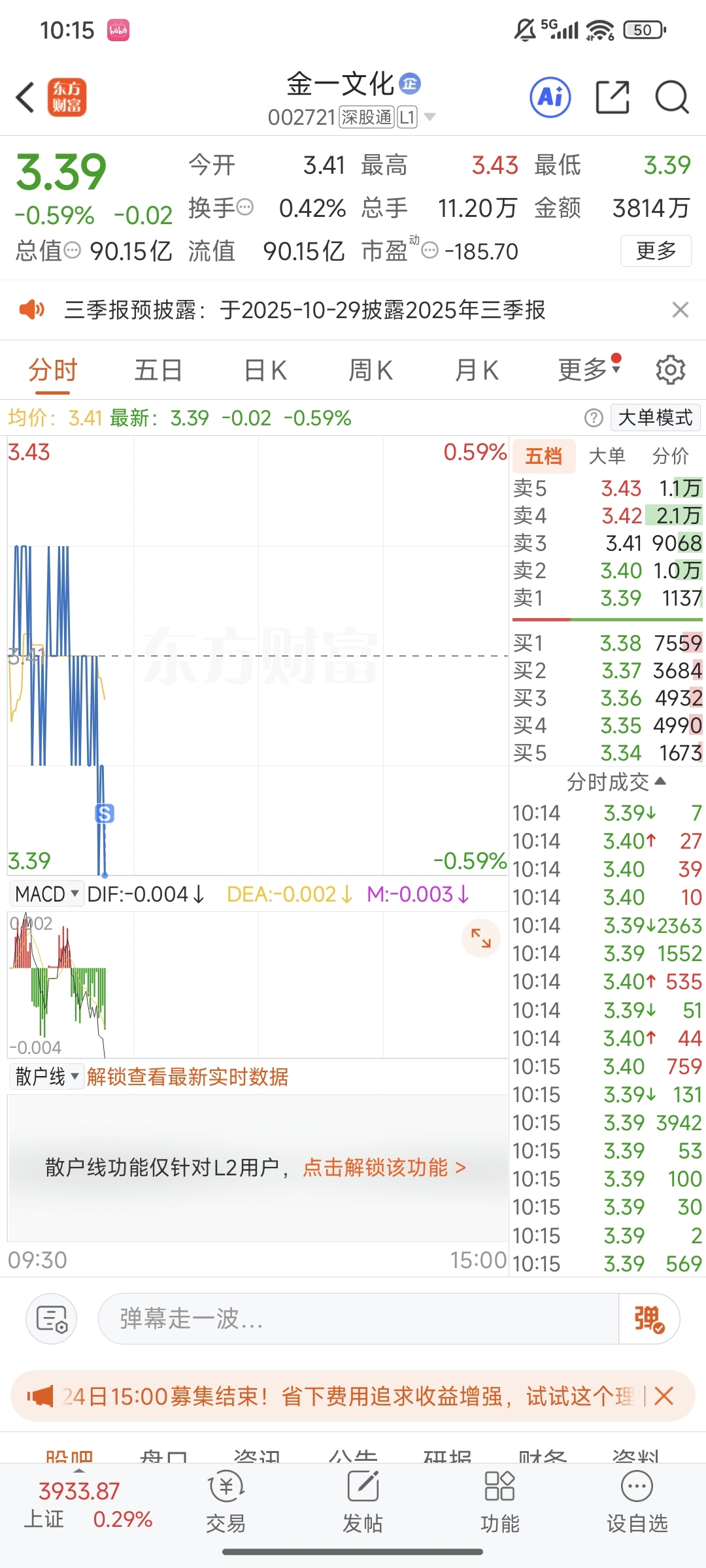
Task: Tap the info icon next to 换手
Action: [245, 208]
